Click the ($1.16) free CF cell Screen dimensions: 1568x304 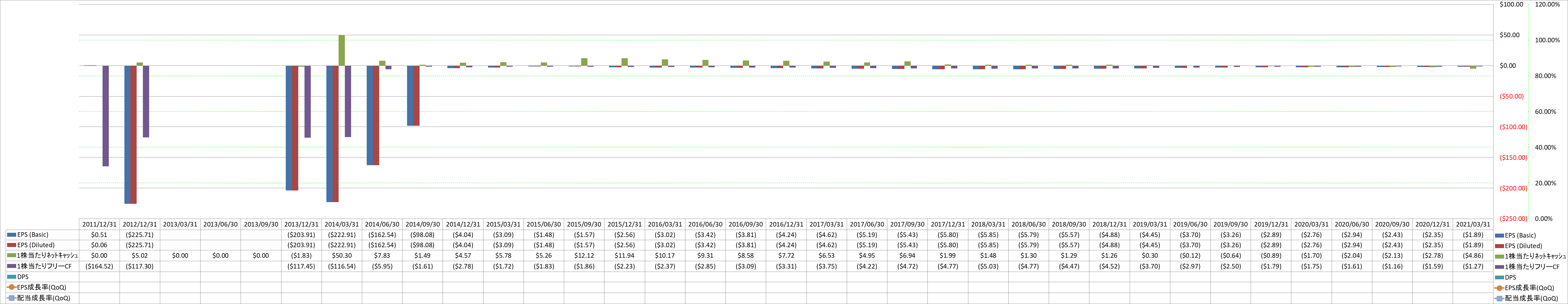1392,266
